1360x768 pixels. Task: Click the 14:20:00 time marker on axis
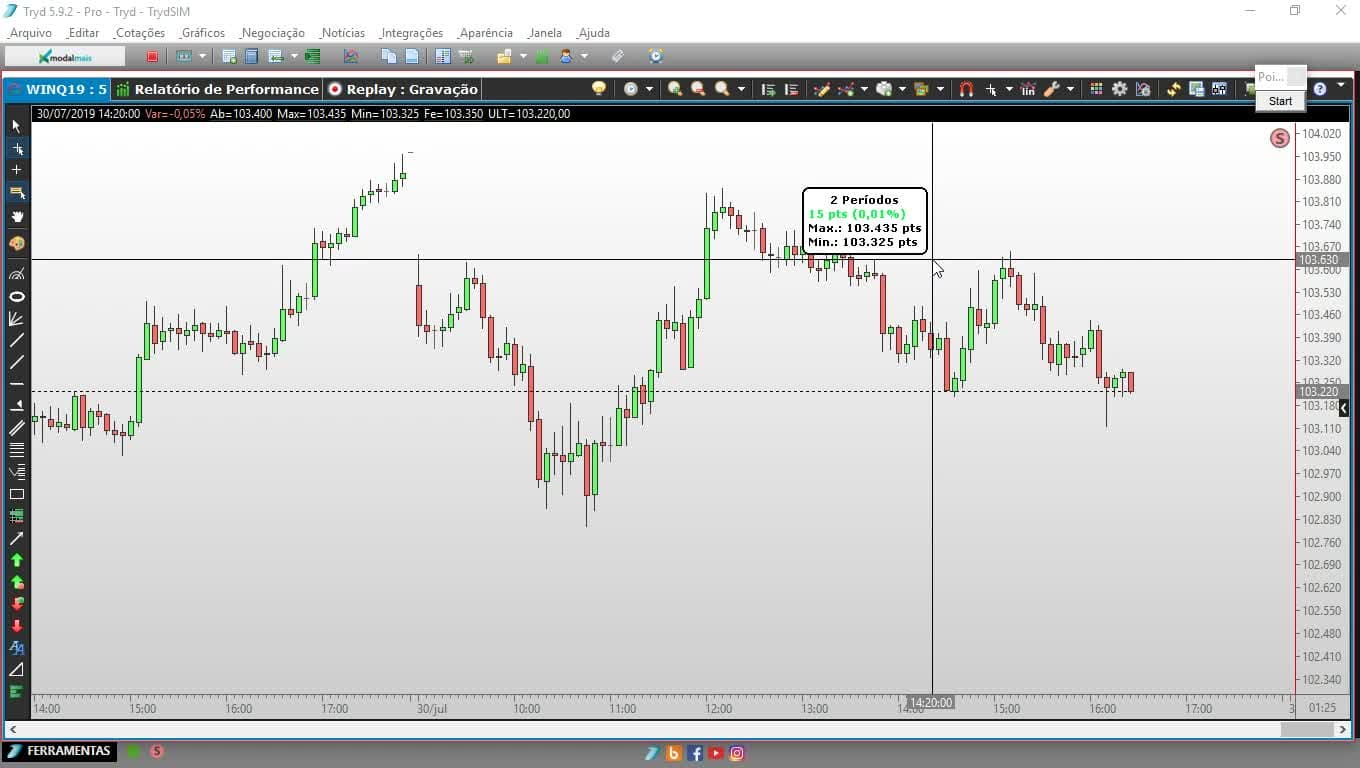point(930,703)
